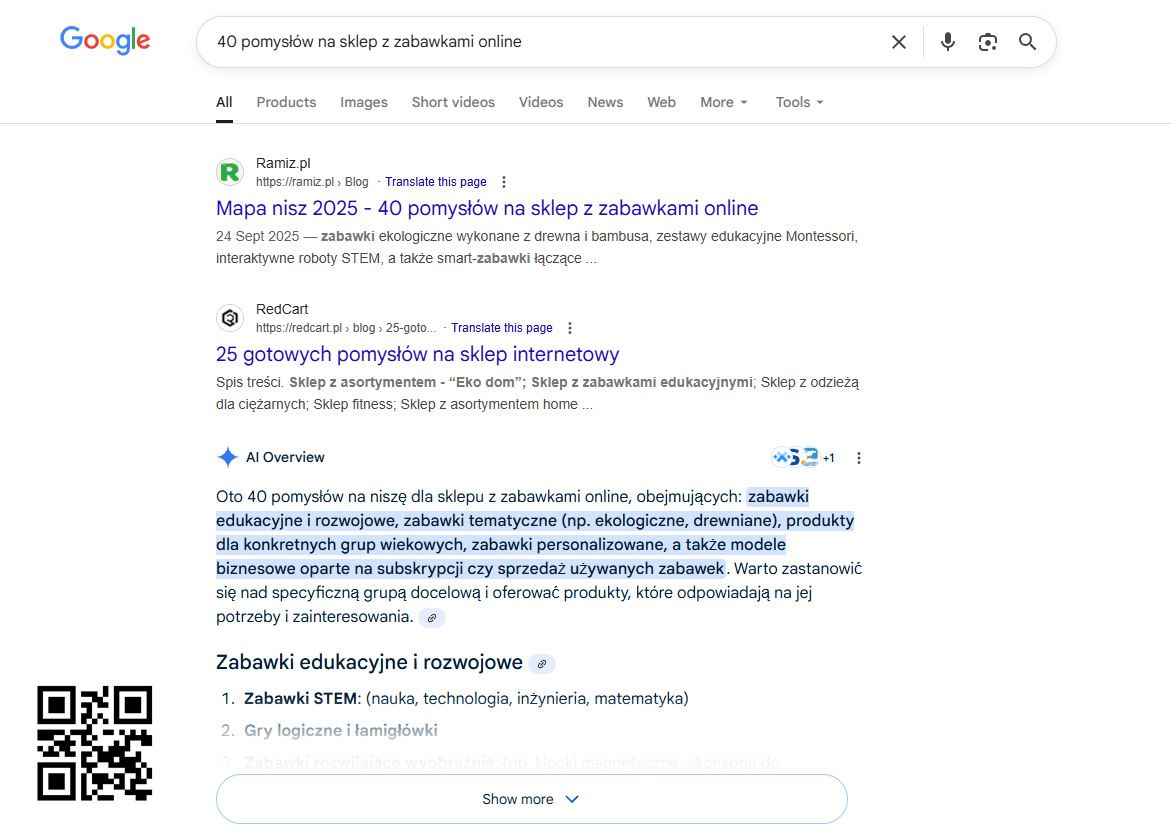Start voice search with microphone
1171x839 pixels.
[x=948, y=42]
